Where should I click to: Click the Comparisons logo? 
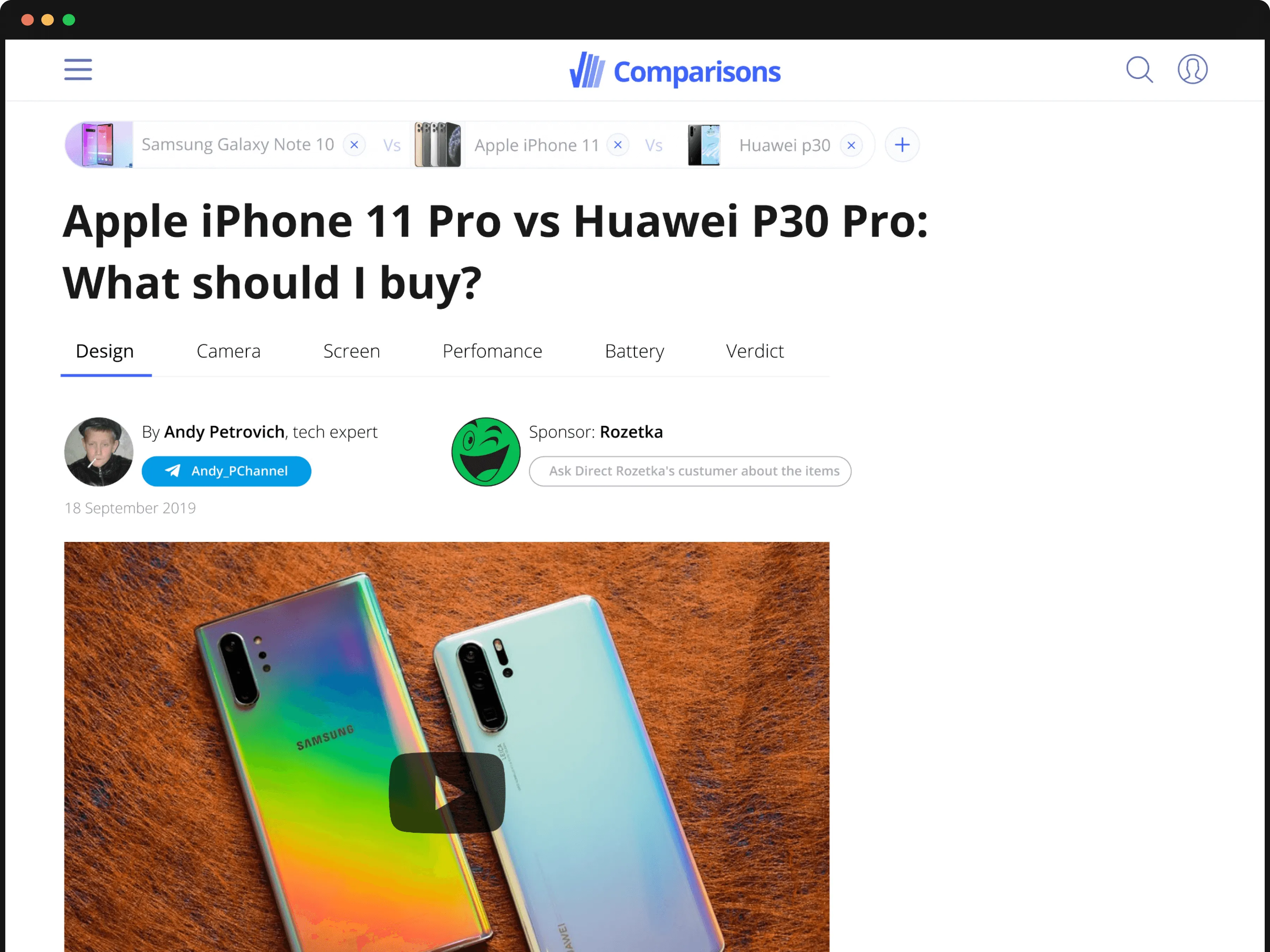(675, 71)
